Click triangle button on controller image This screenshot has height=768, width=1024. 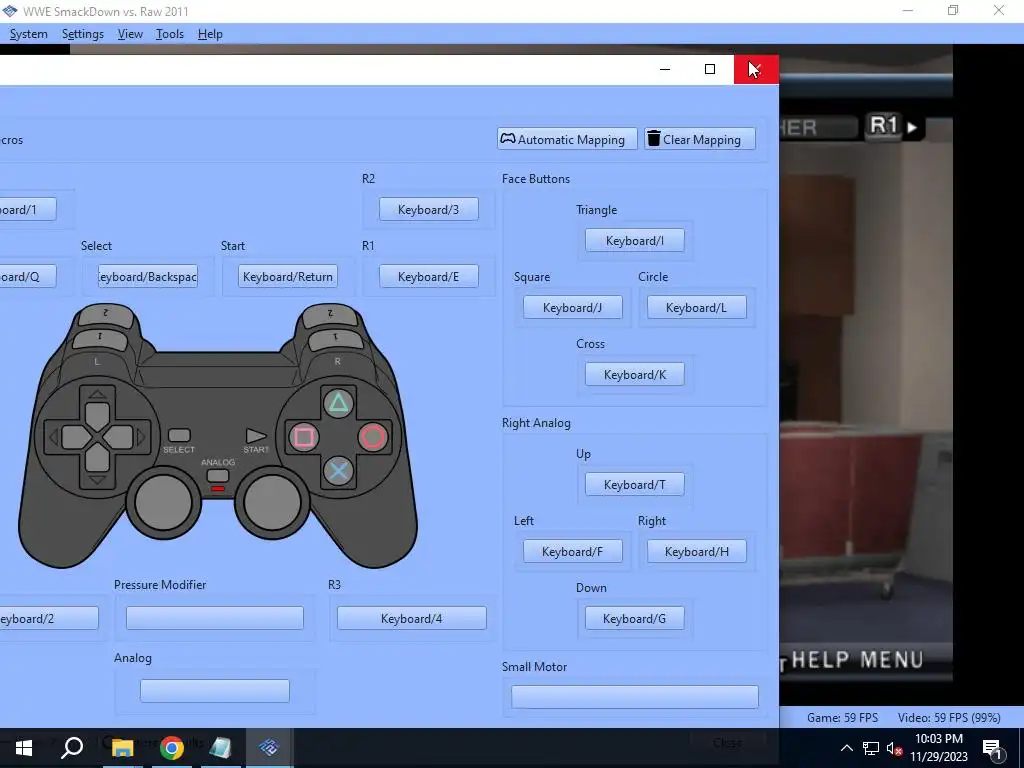[338, 403]
